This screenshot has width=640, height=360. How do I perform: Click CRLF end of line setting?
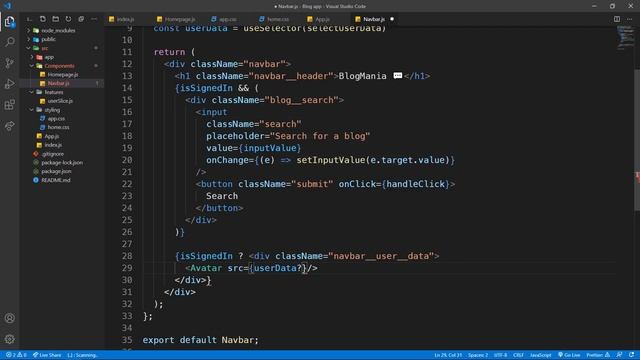coord(518,355)
